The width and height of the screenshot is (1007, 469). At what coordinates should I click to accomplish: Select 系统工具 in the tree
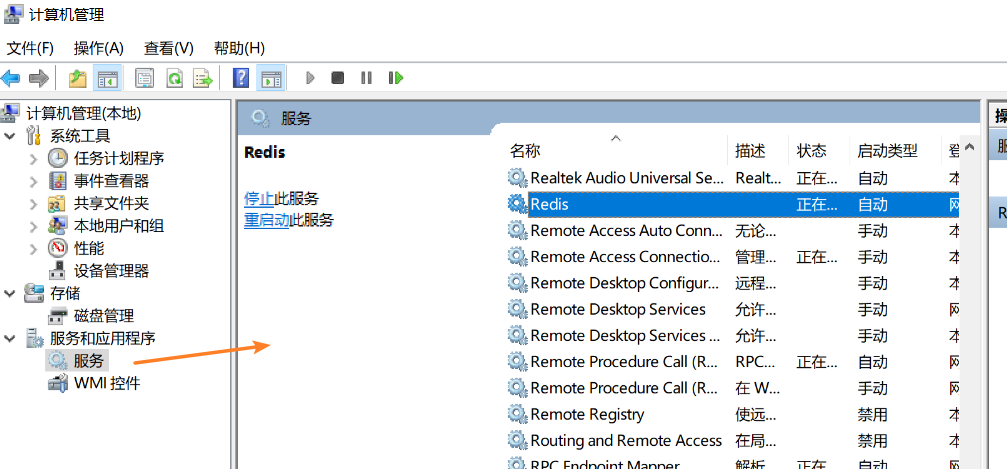pyautogui.click(x=80, y=136)
